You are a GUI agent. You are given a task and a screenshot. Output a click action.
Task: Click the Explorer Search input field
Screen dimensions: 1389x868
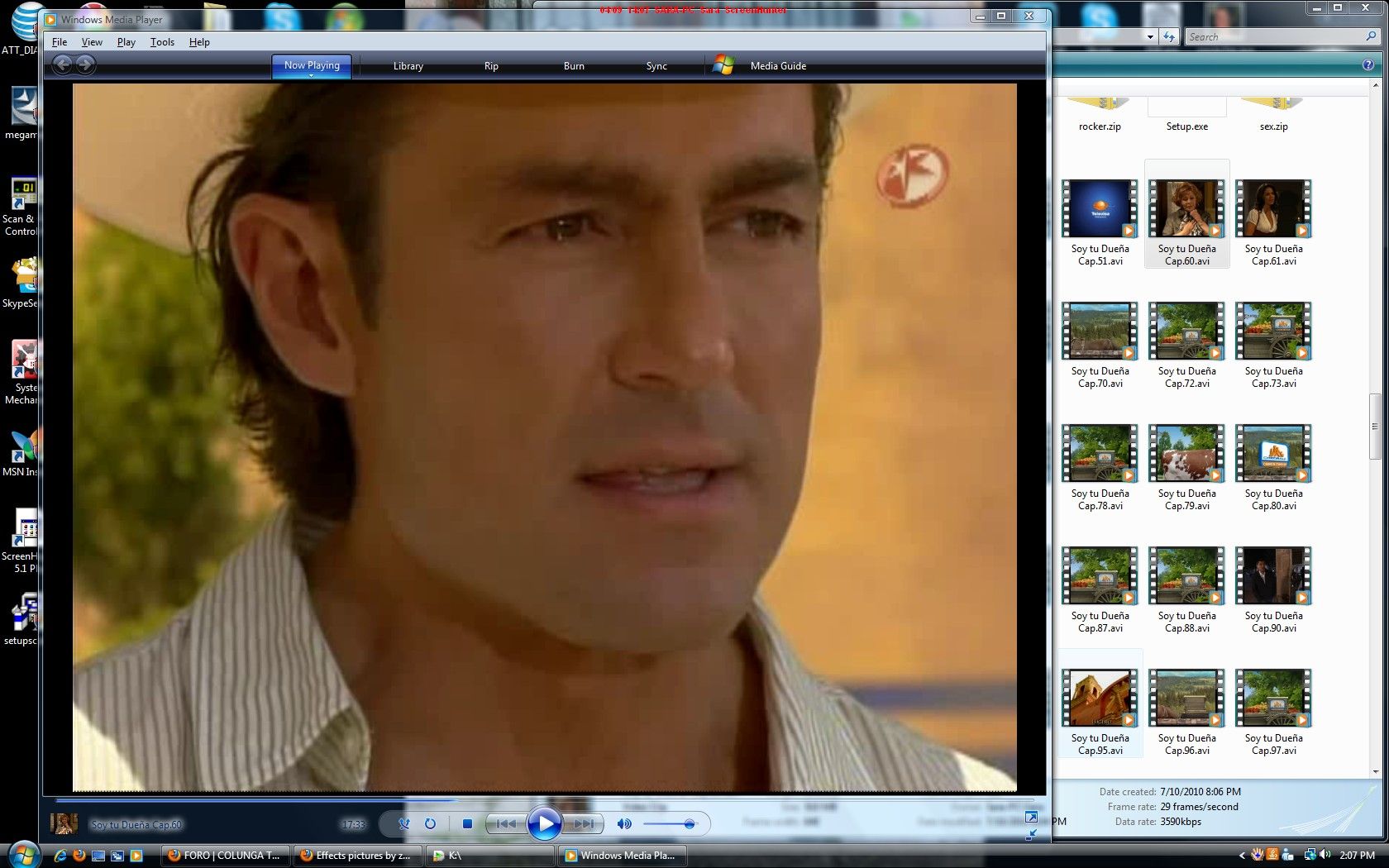(x=1273, y=36)
